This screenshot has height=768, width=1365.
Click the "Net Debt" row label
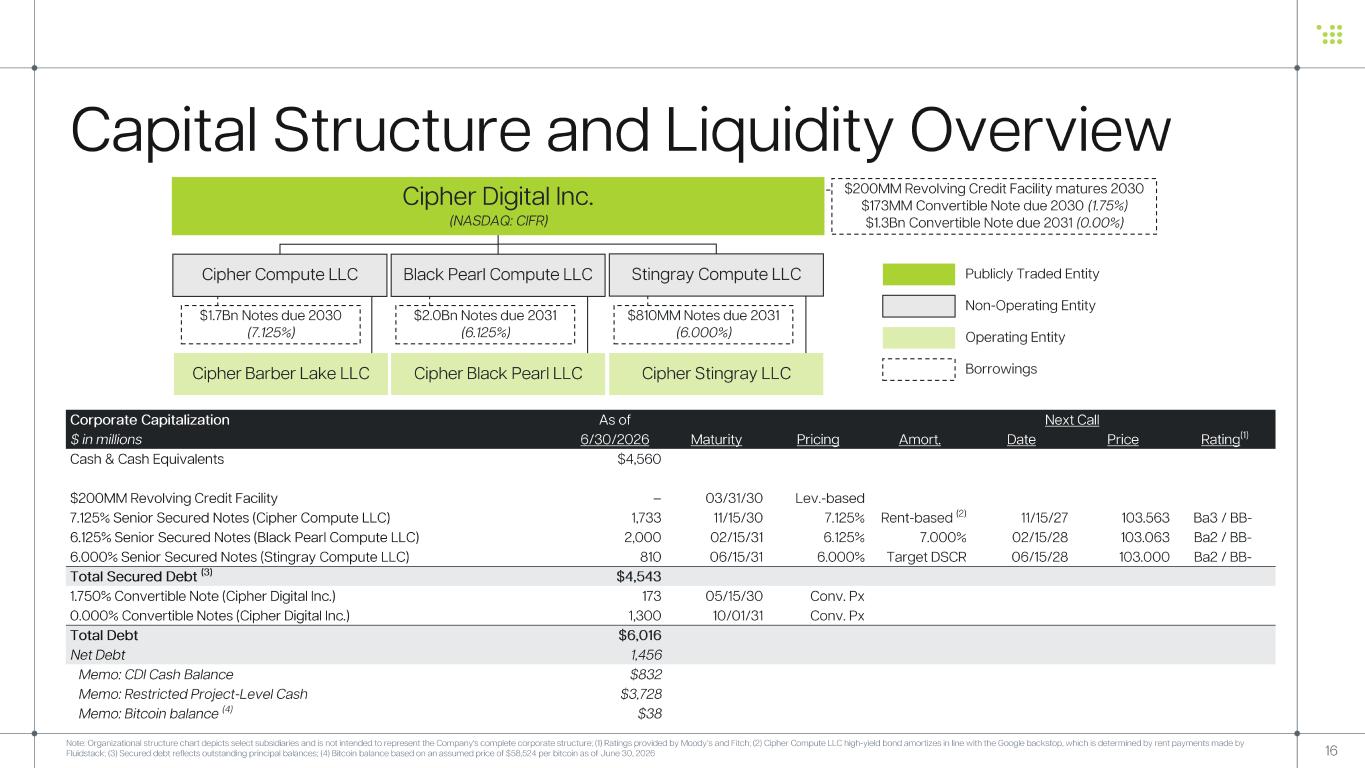[97, 654]
